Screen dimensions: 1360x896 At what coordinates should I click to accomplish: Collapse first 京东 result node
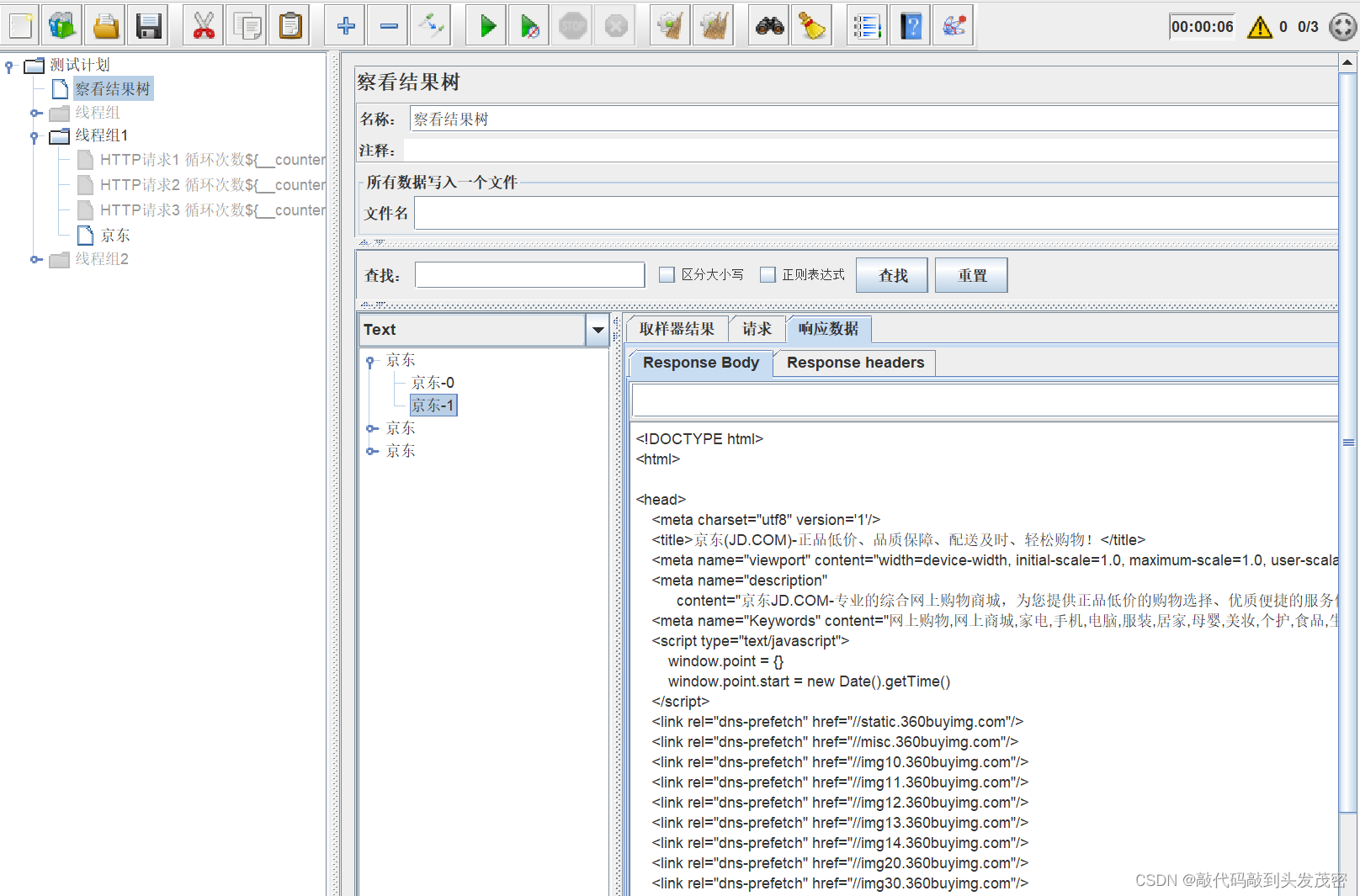370,362
